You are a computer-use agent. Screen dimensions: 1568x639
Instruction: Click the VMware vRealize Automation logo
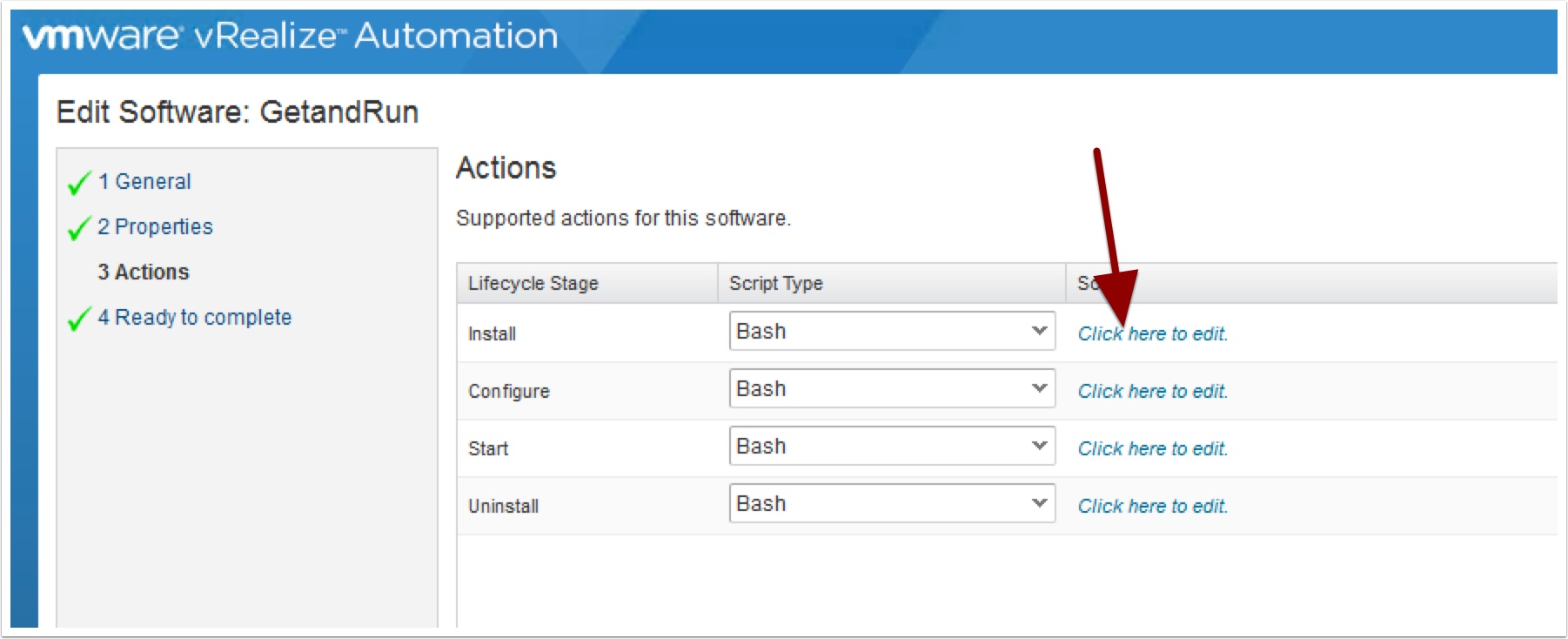(x=290, y=37)
